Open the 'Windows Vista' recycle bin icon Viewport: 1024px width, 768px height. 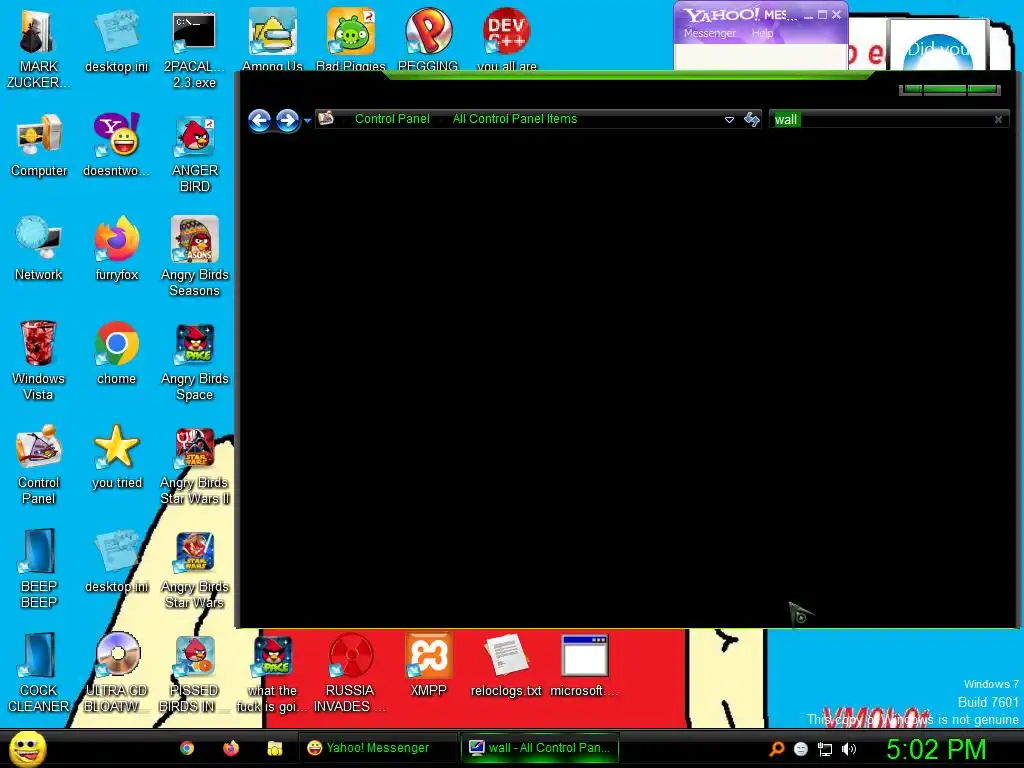(x=38, y=361)
